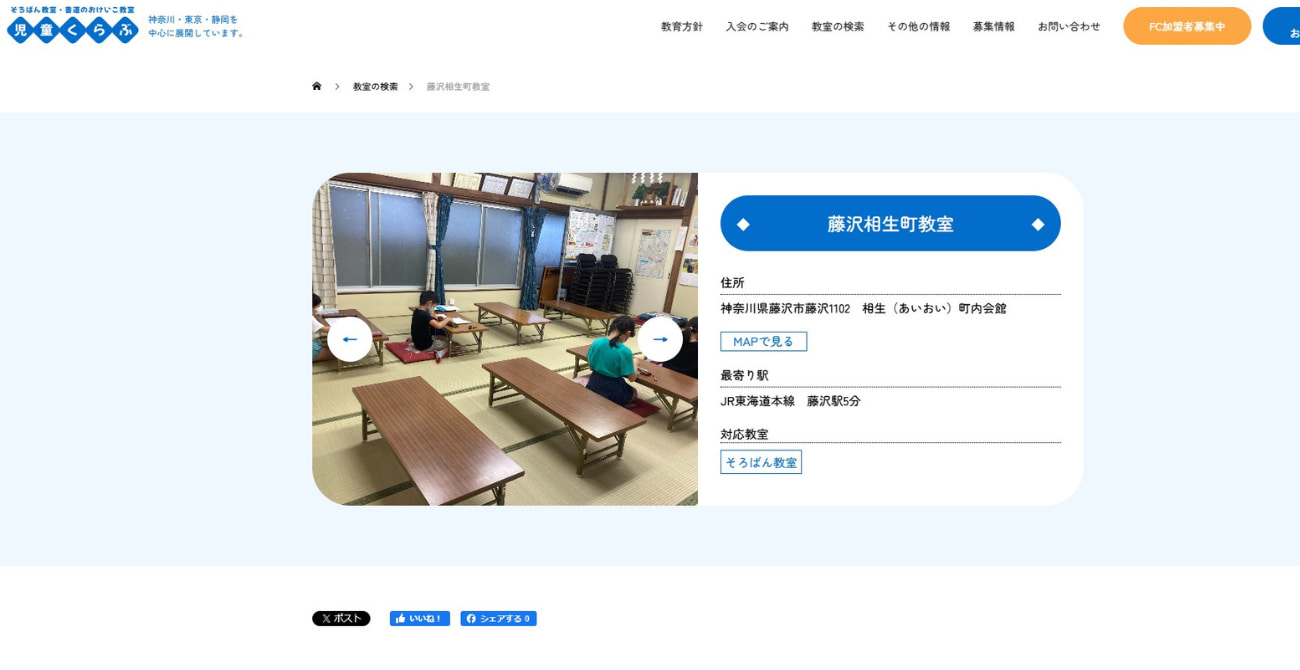Image resolution: width=1300 pixels, height=670 pixels.
Task: Open お問い合わせ in the navigation
Action: coord(1068,27)
